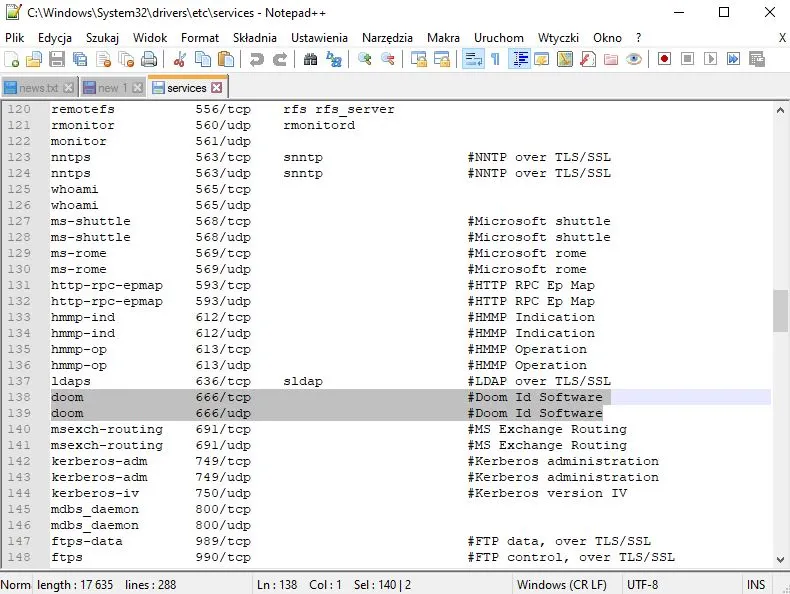This screenshot has width=790, height=594.
Task: Open the Ustawienia menu
Action: (x=319, y=37)
